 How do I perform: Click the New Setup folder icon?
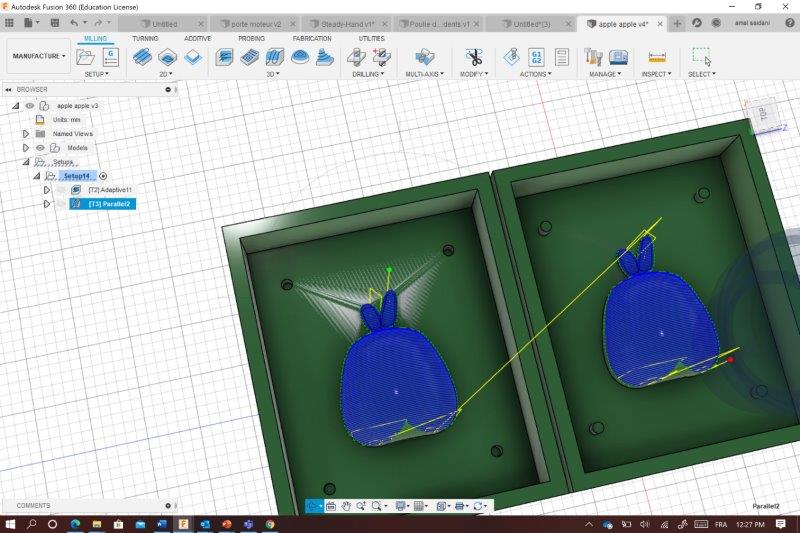click(x=85, y=57)
